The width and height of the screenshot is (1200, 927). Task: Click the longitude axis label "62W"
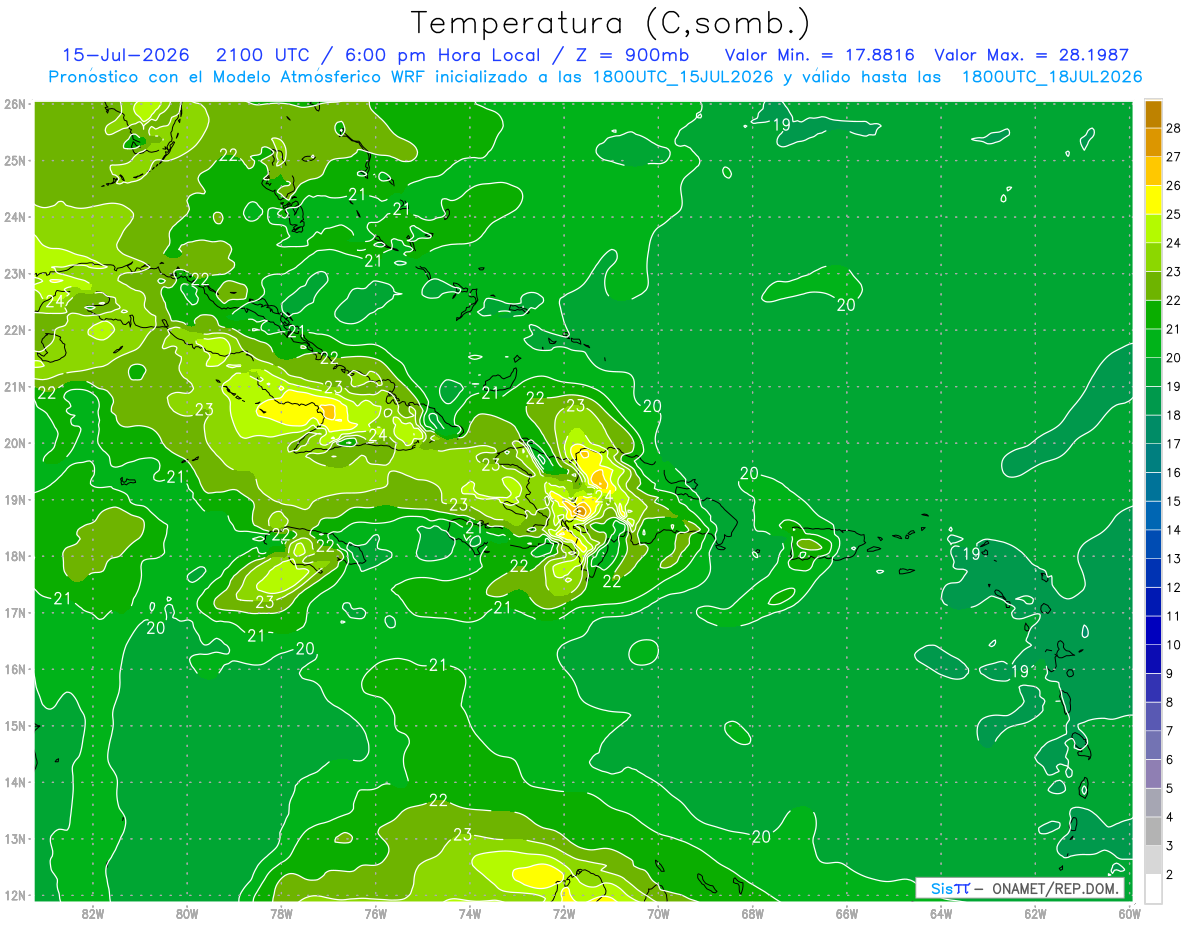click(1035, 914)
